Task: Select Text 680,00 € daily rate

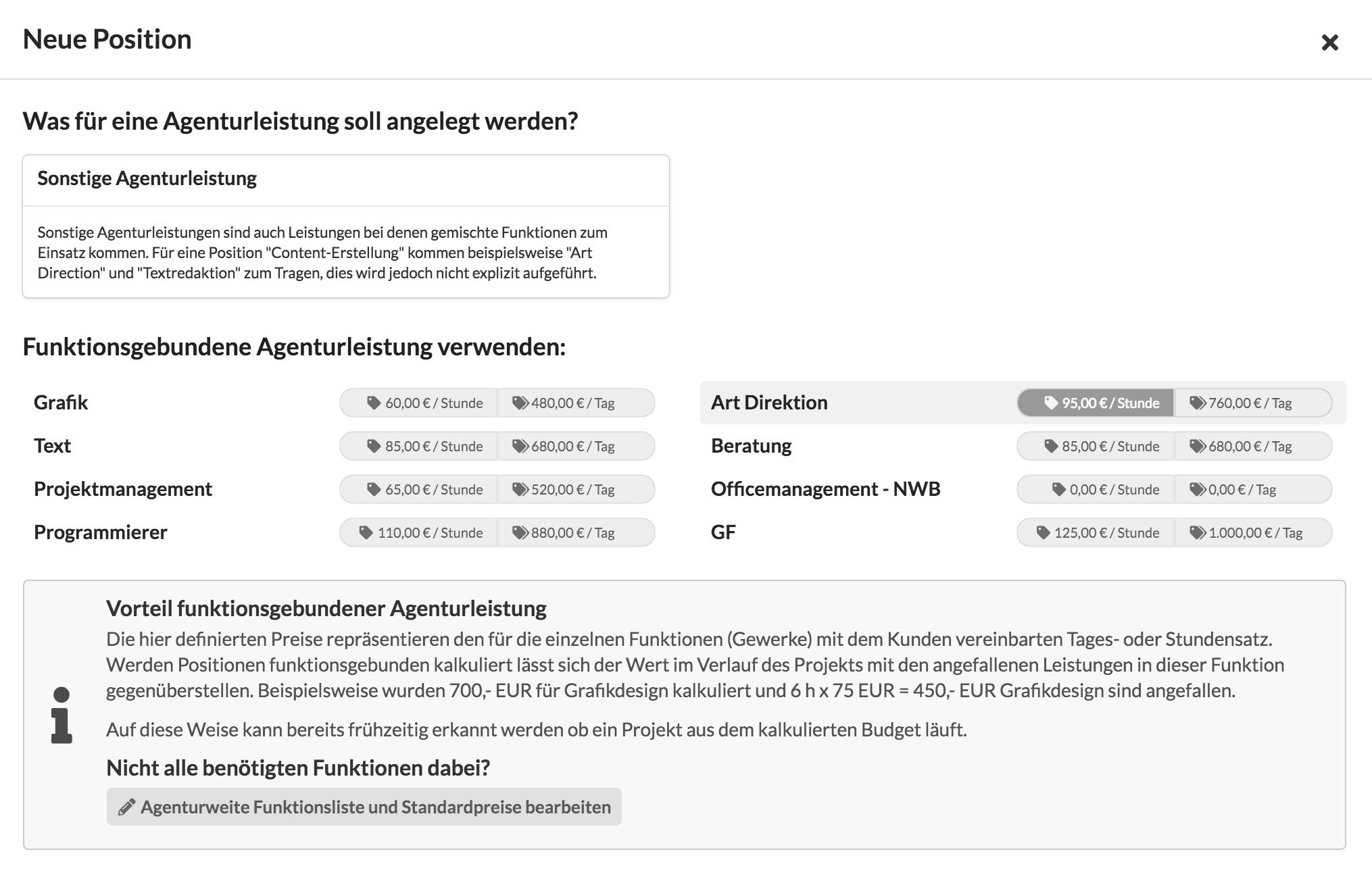Action: [x=576, y=446]
